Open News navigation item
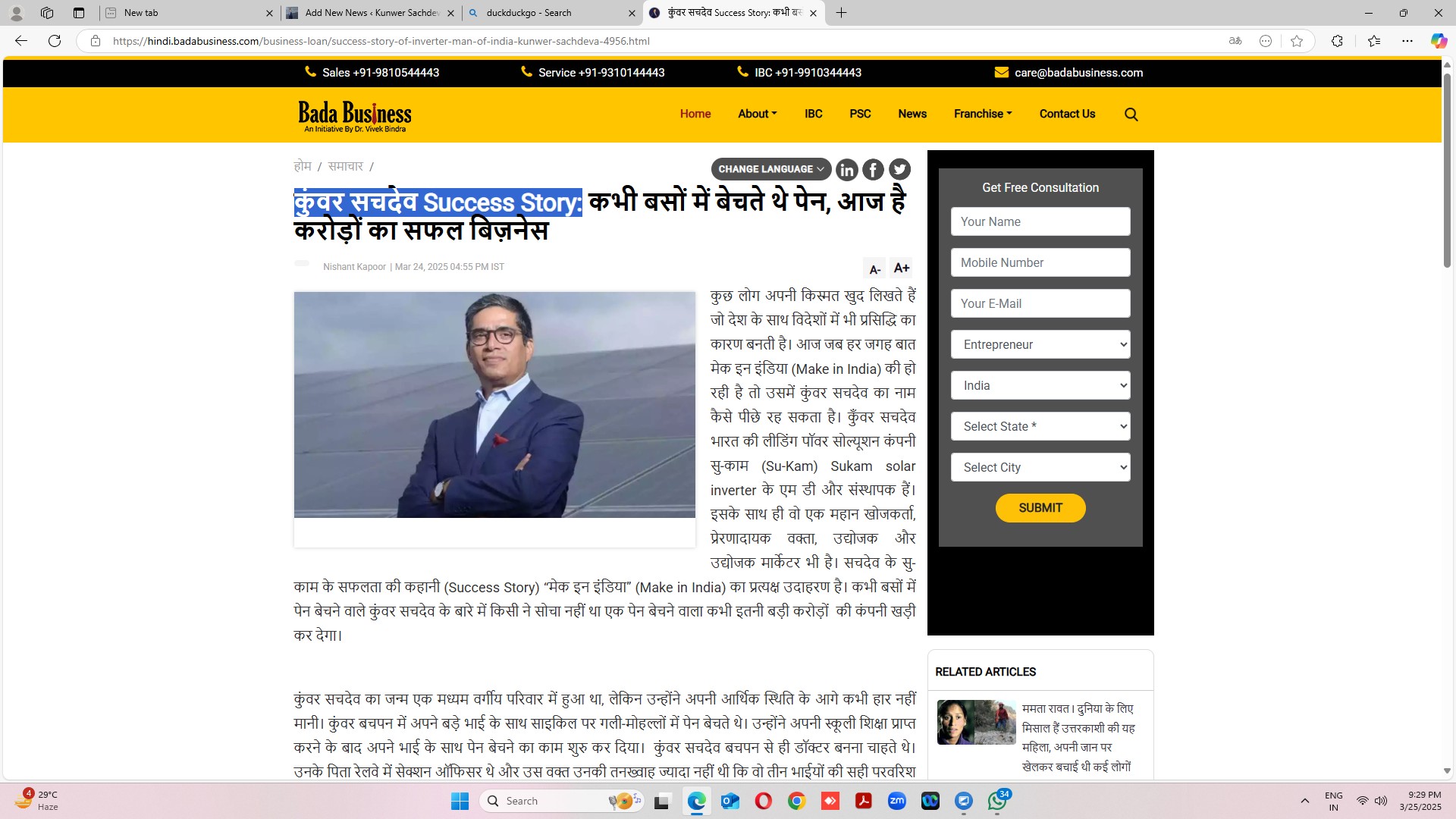Screen dimensions: 1456x819 click(912, 114)
